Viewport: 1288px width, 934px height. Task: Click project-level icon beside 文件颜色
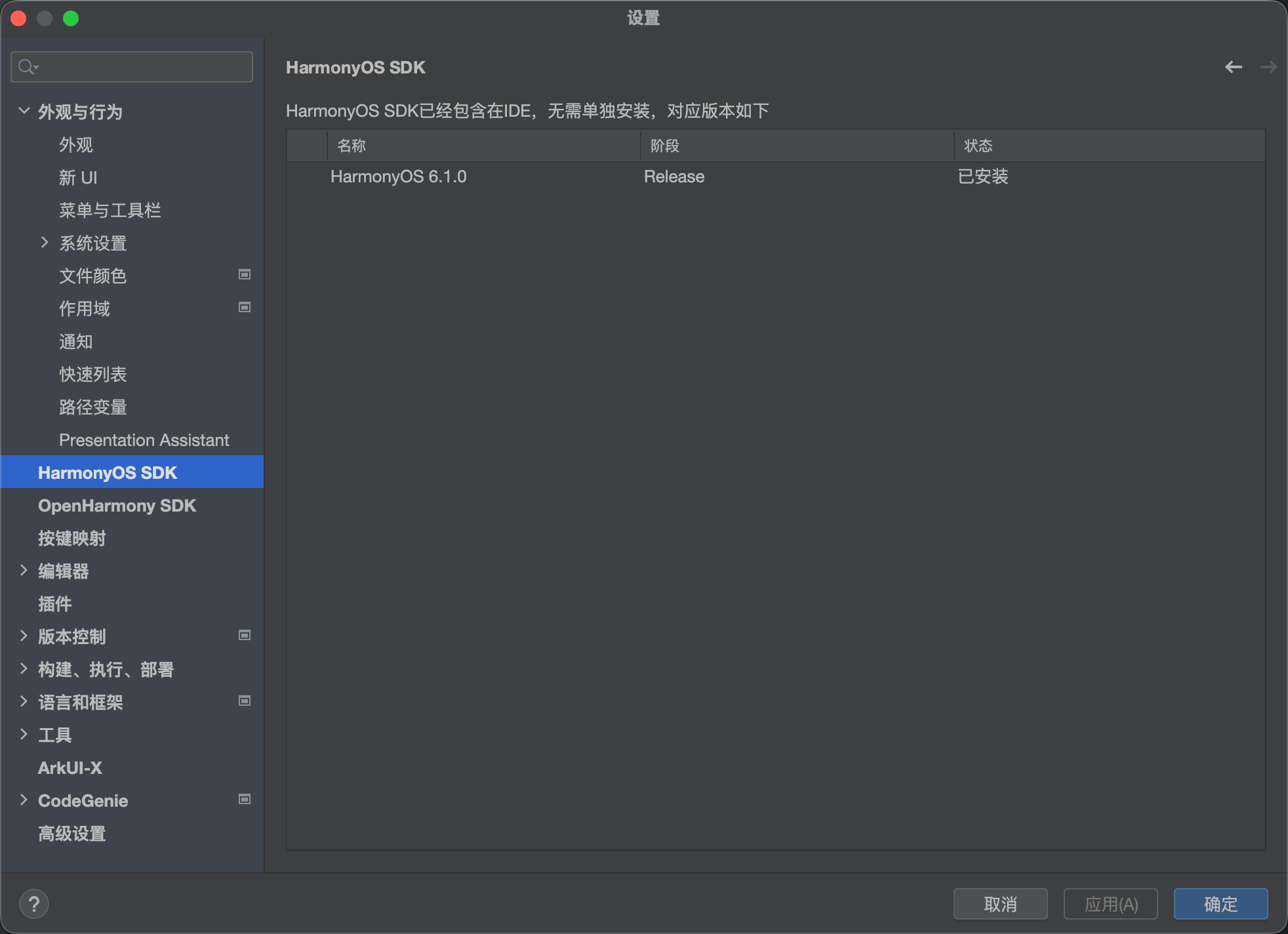click(x=245, y=275)
